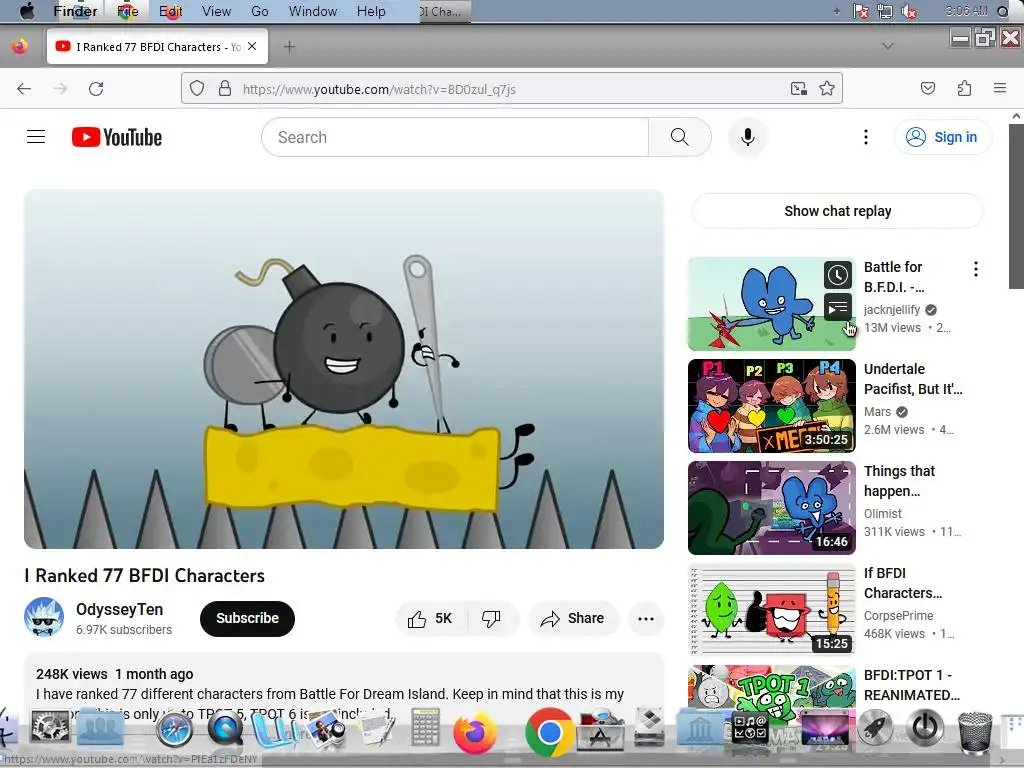Open If BFDI Characters thumbnail

(772, 609)
